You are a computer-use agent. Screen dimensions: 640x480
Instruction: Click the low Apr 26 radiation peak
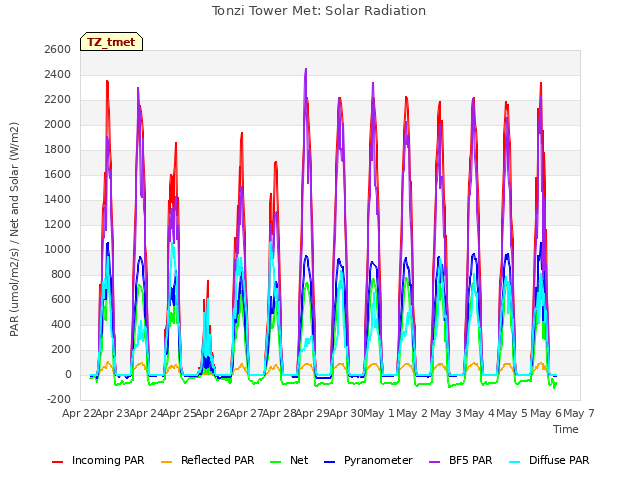[208, 281]
